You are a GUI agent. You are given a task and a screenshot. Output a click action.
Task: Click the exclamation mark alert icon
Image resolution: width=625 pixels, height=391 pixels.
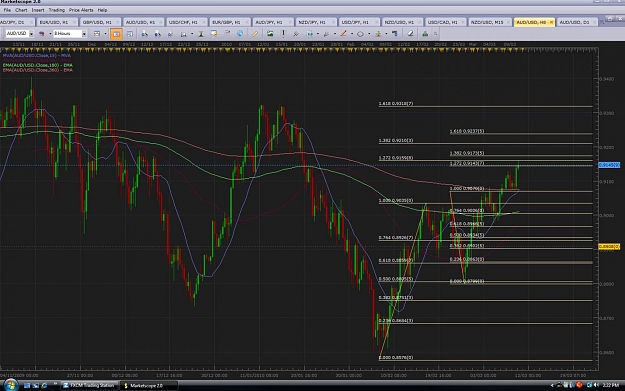[283, 33]
